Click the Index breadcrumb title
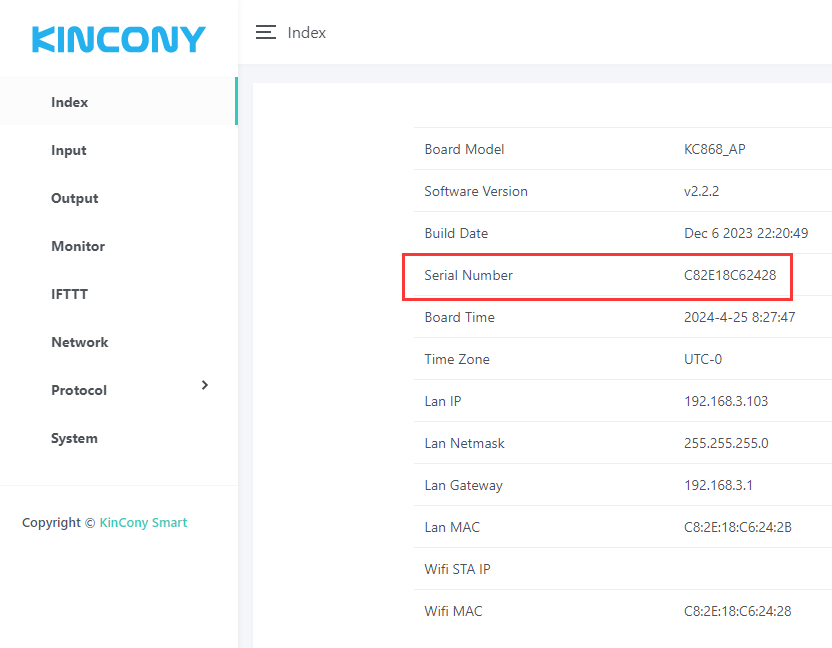 [x=307, y=32]
